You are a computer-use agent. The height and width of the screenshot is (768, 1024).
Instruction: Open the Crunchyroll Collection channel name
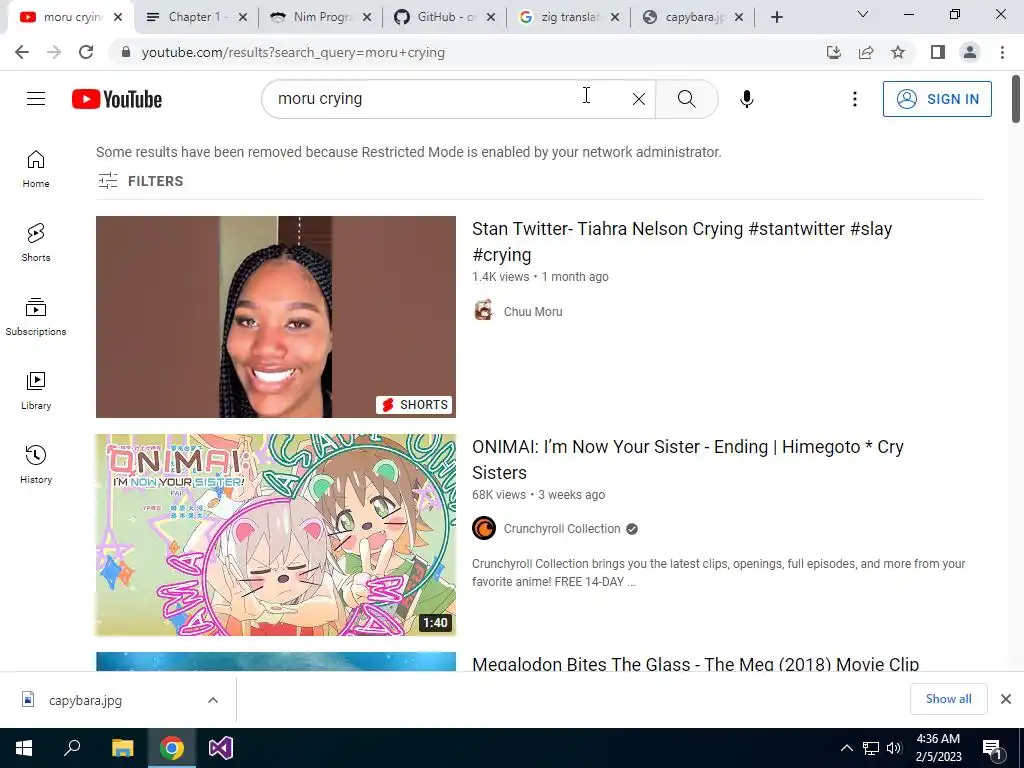[562, 529]
